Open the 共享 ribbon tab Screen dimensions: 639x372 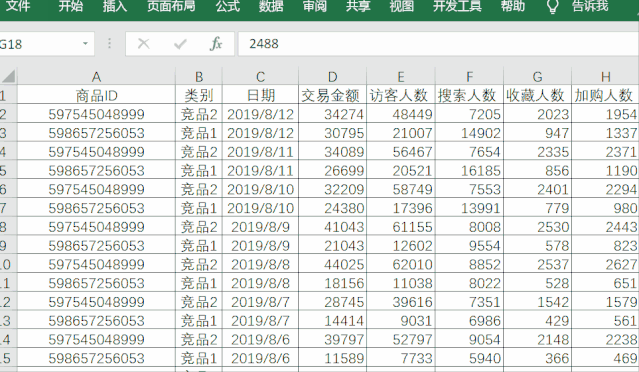click(358, 6)
